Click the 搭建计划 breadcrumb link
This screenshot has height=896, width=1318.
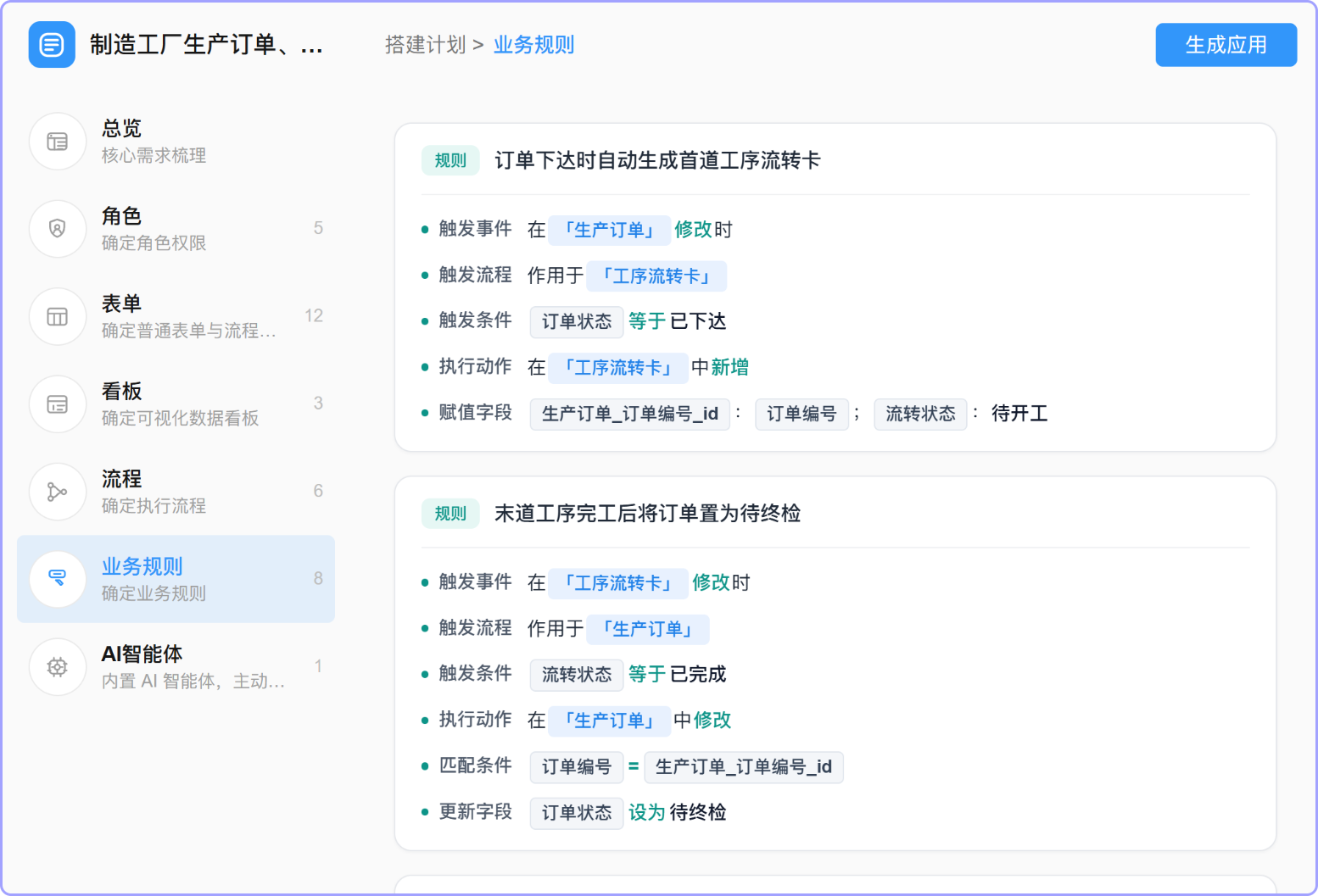tap(425, 45)
